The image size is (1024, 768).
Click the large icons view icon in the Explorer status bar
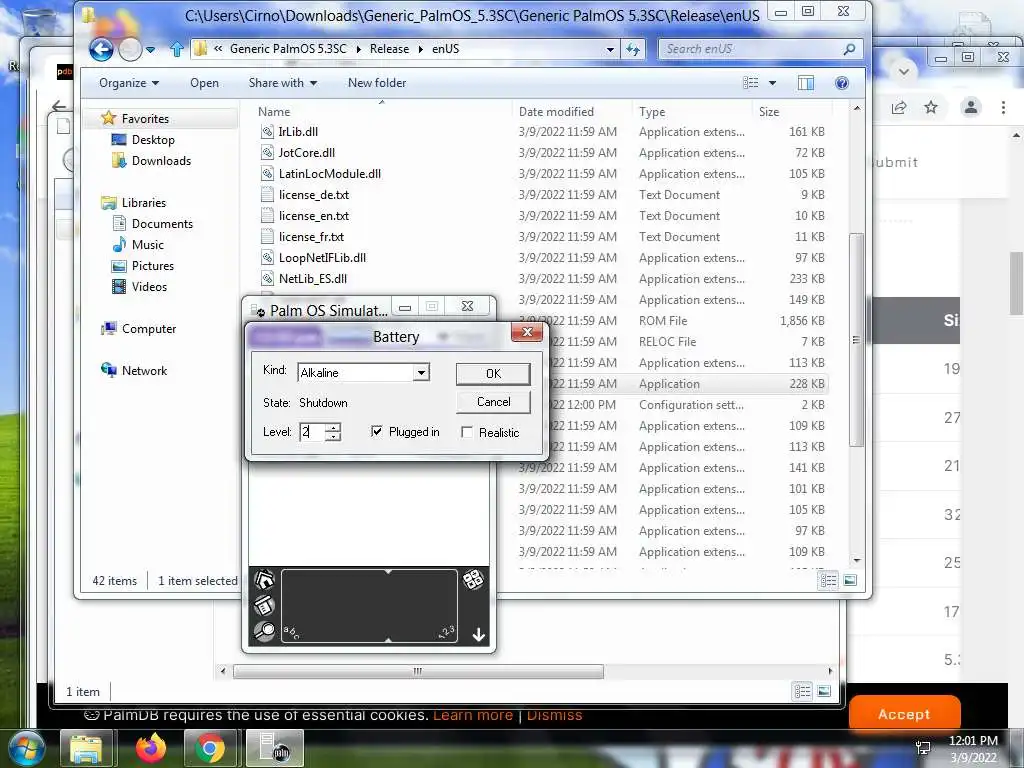[x=850, y=580]
